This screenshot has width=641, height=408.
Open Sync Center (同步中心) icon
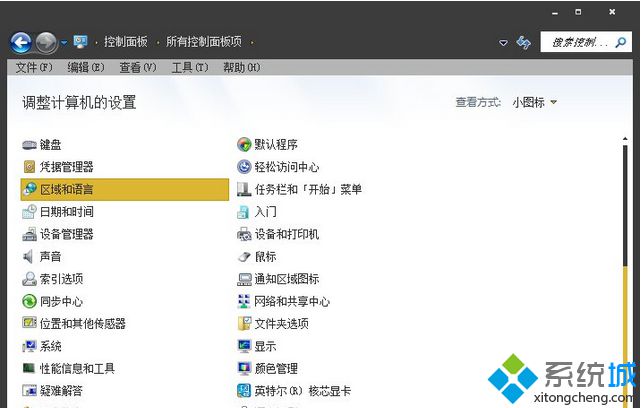(29, 301)
